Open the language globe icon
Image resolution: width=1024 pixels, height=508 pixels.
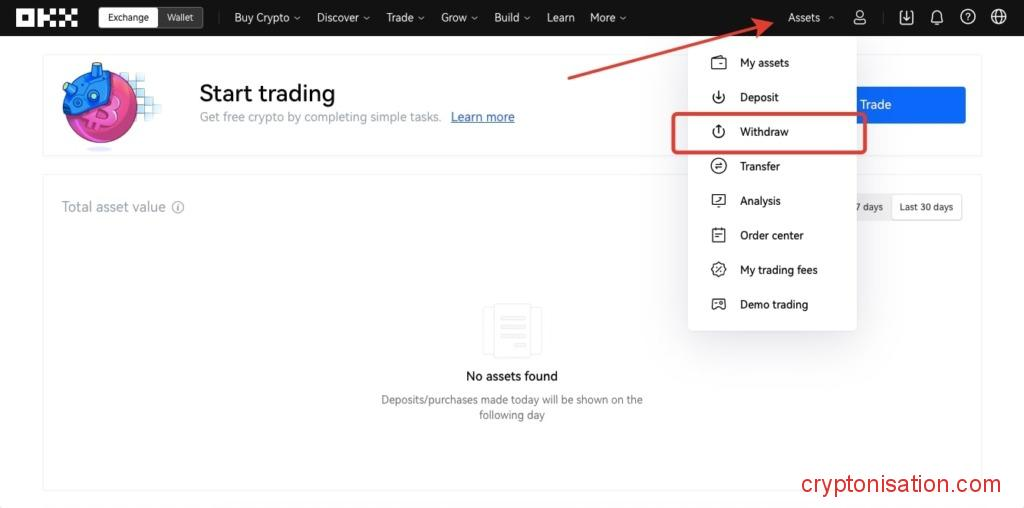pos(998,17)
